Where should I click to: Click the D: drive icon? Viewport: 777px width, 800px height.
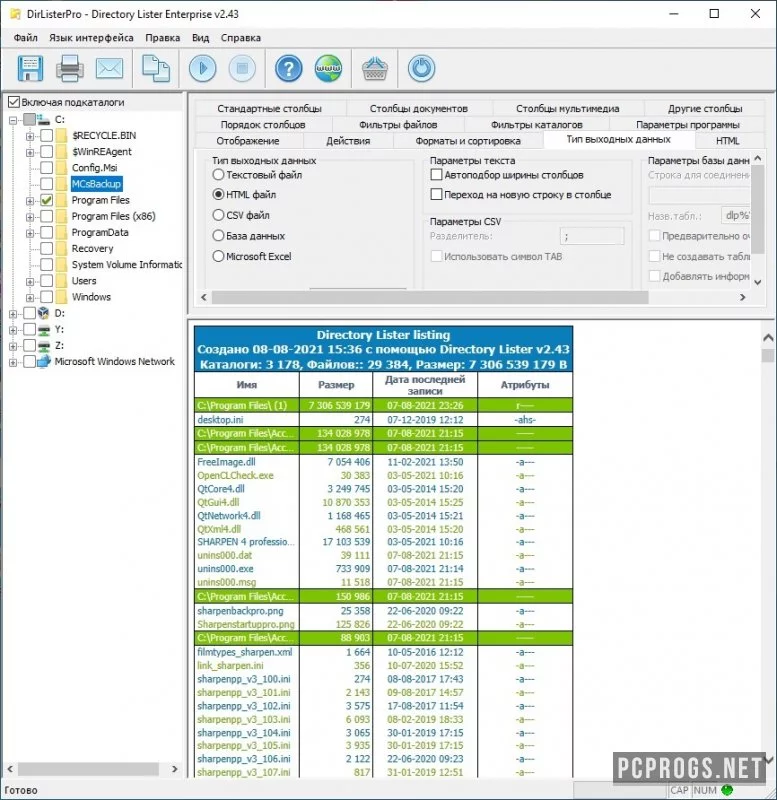point(43,313)
